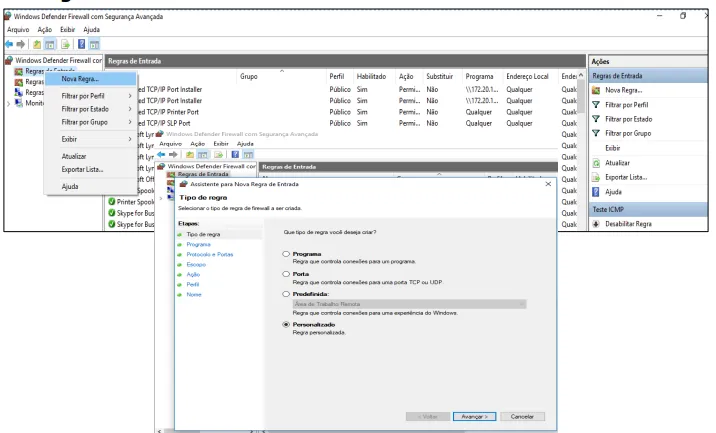Click Teste ICMP section header in Ações pane
This screenshot has width=716, height=433.
648,209
